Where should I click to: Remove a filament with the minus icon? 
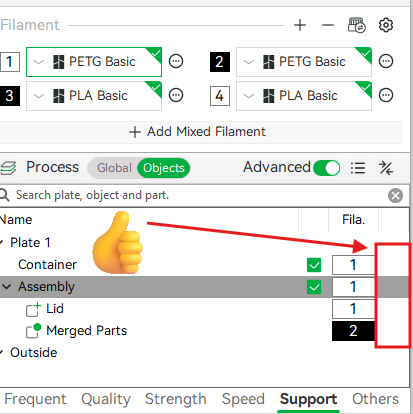(x=328, y=25)
